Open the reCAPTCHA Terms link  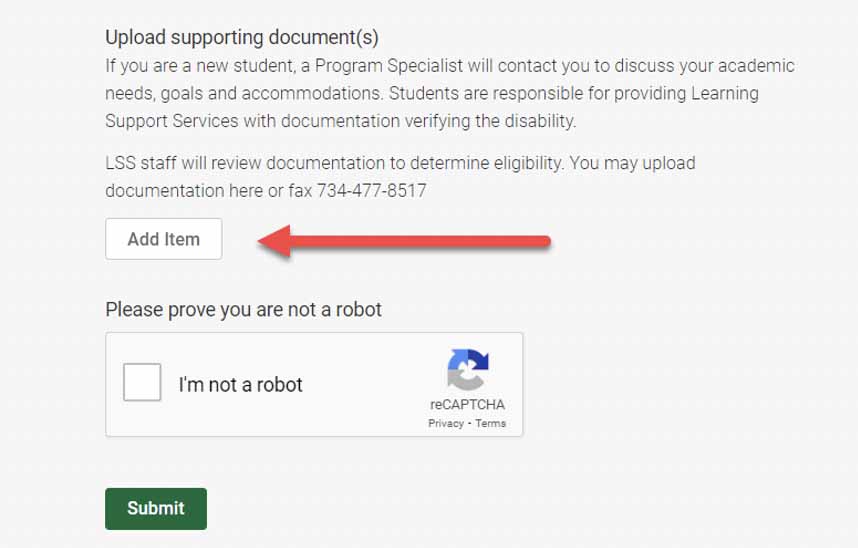(491, 424)
